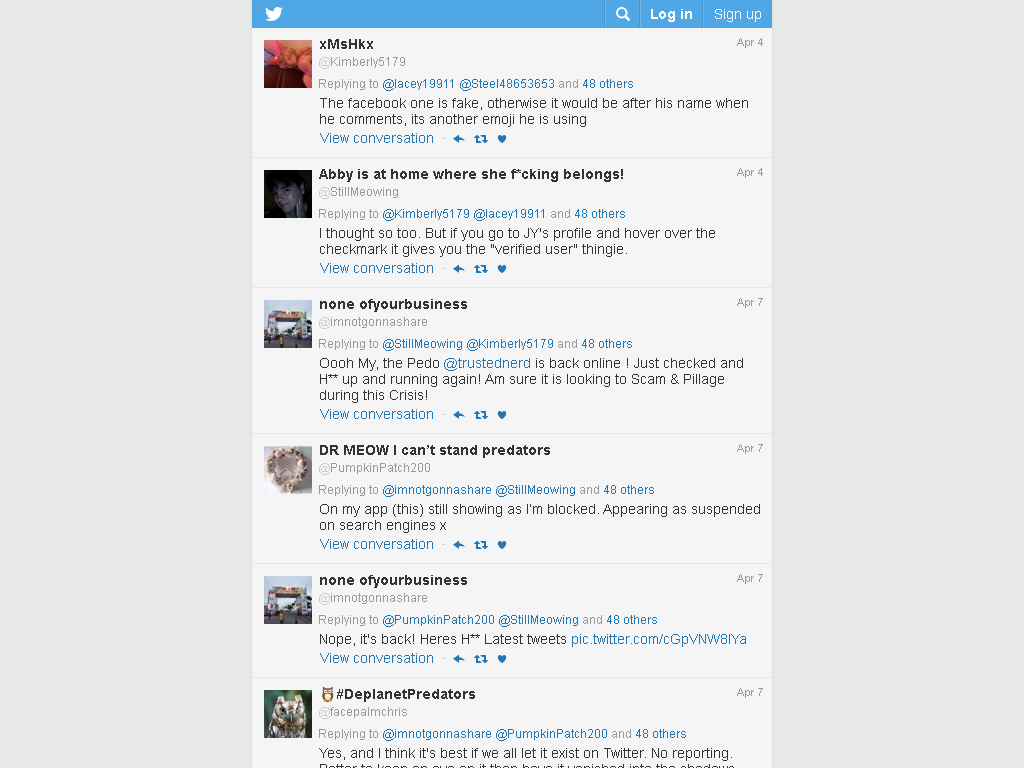Open imnotgonnashare's avatar on the 'Nope' tweet
Viewport: 1024px width, 768px height.
[x=288, y=600]
